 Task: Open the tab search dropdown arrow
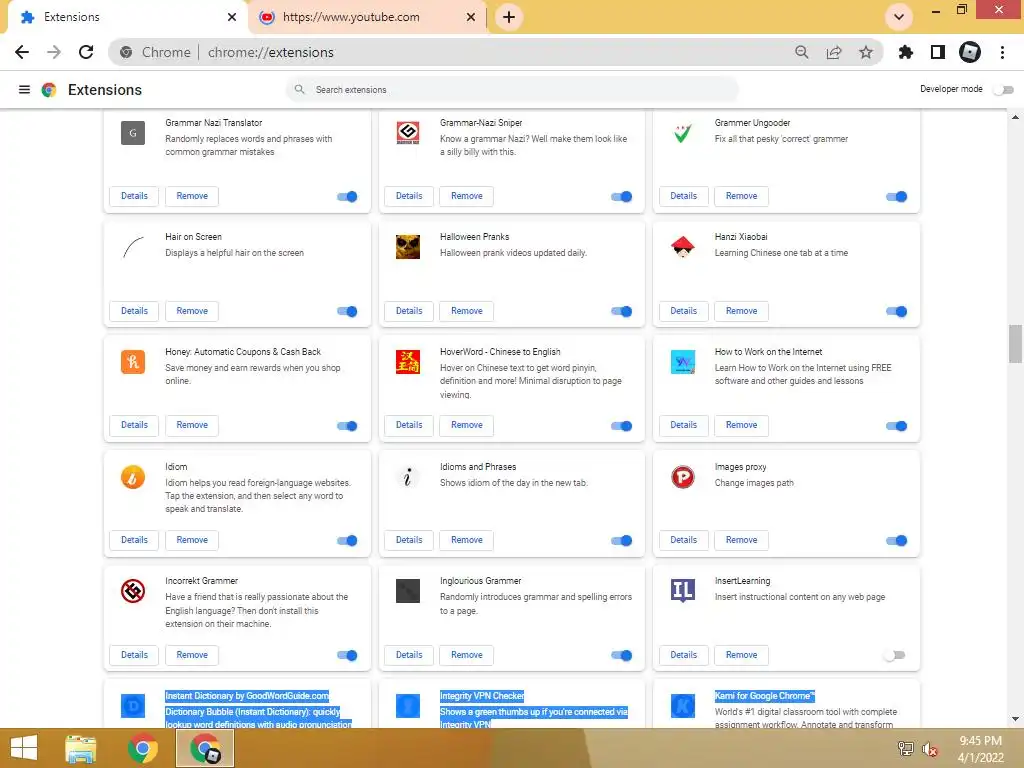pyautogui.click(x=899, y=17)
